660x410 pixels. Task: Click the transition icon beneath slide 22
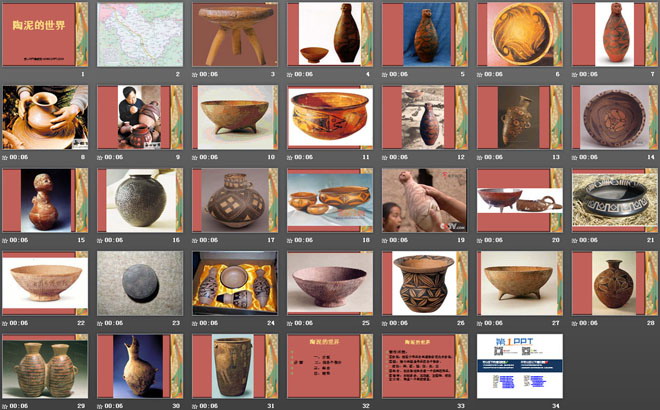[5, 323]
